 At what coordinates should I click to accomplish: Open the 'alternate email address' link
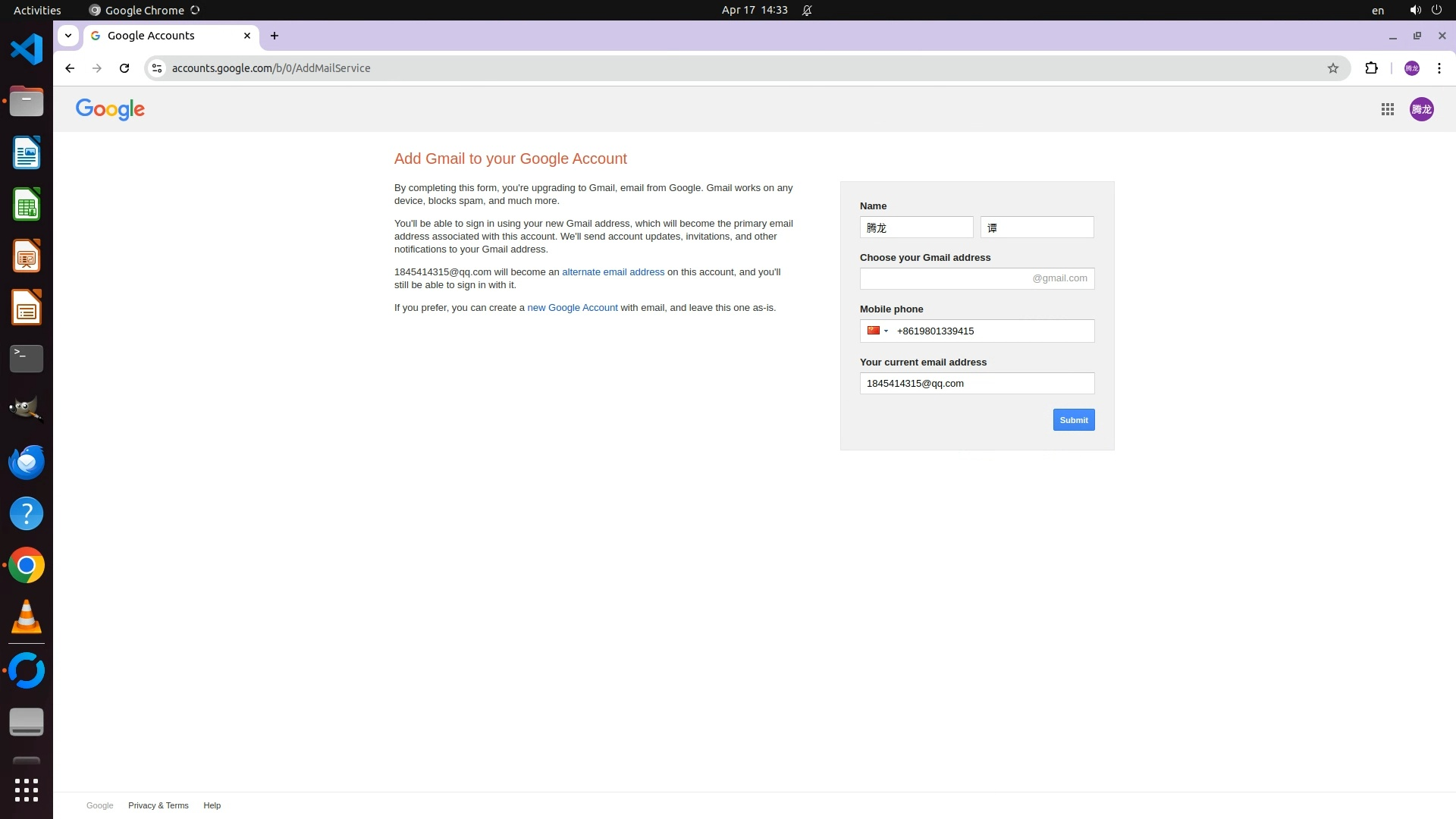tap(613, 272)
